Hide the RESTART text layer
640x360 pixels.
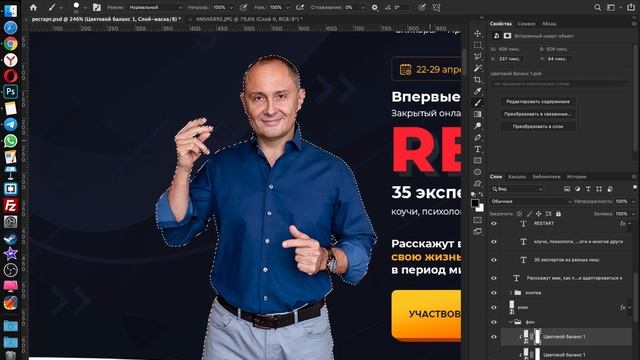point(494,224)
